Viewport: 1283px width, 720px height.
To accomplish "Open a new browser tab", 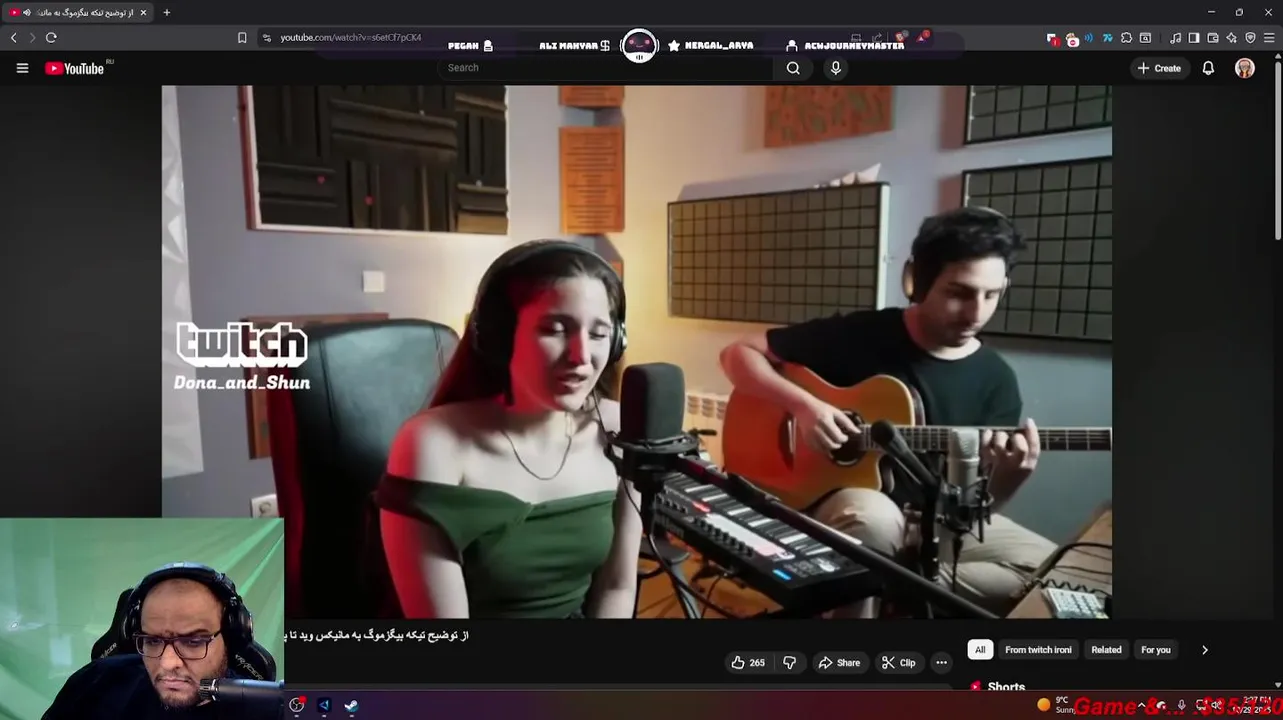I will 166,13.
